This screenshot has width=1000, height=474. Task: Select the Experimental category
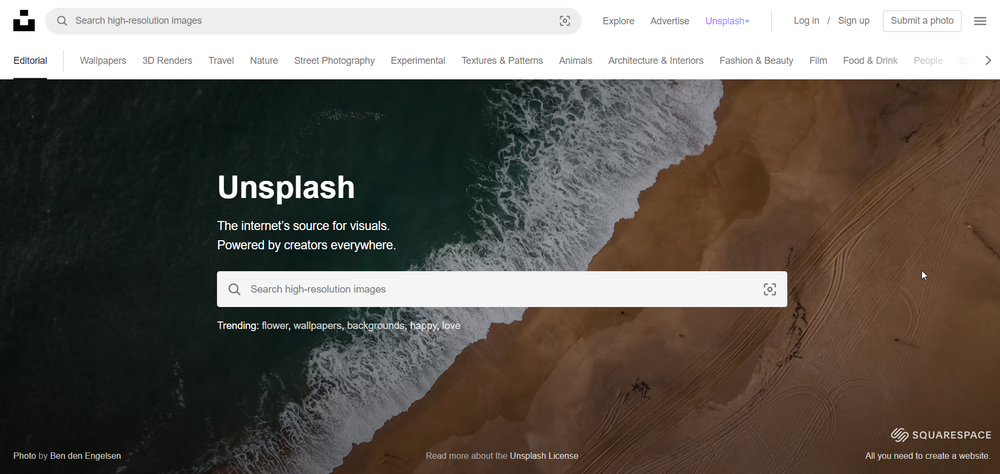point(418,61)
